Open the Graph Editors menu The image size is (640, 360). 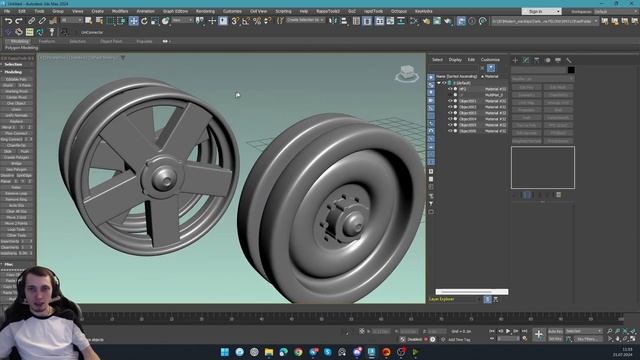pyautogui.click(x=175, y=11)
